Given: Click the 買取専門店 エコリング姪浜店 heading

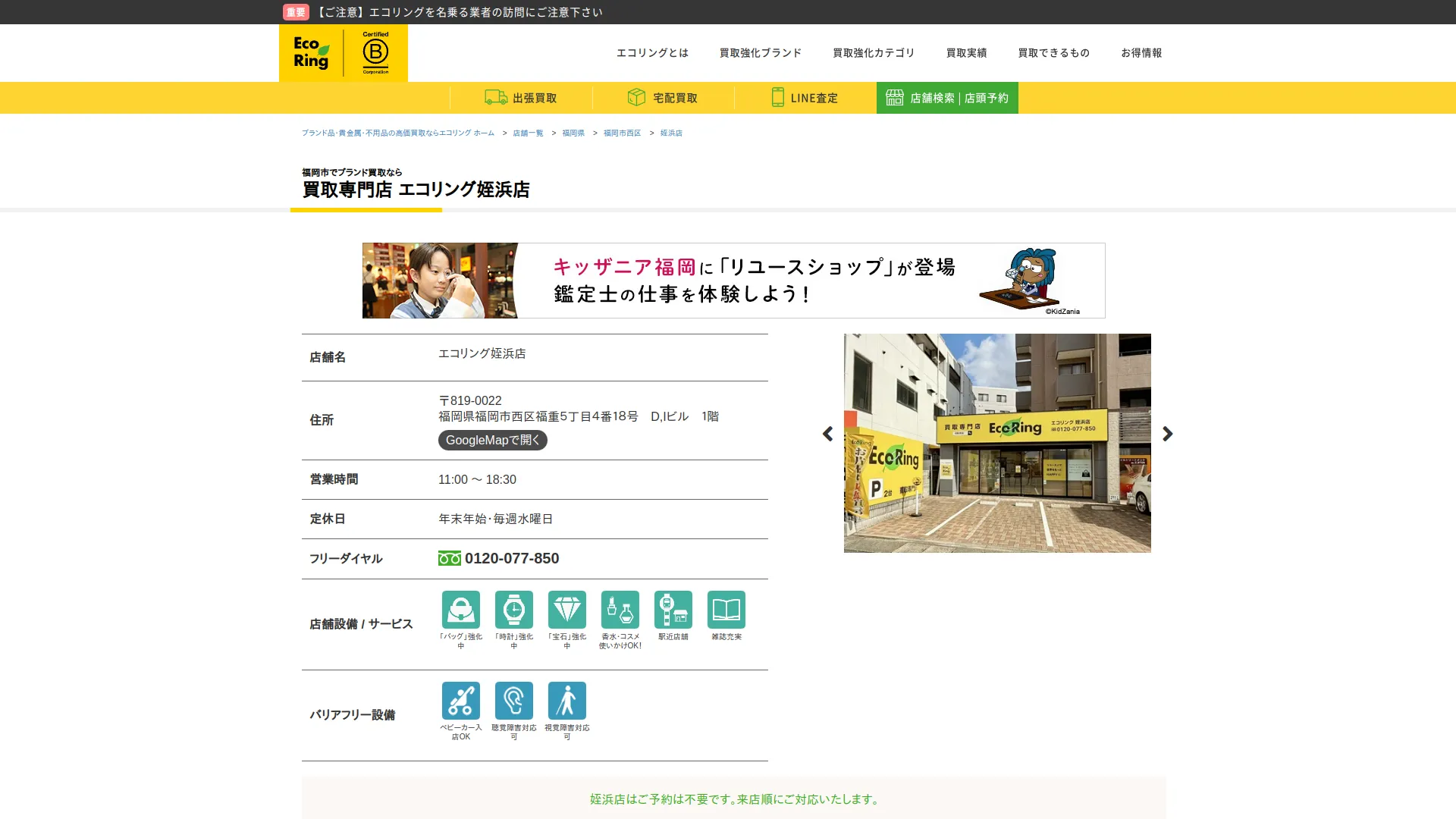Looking at the screenshot, I should click(x=416, y=190).
